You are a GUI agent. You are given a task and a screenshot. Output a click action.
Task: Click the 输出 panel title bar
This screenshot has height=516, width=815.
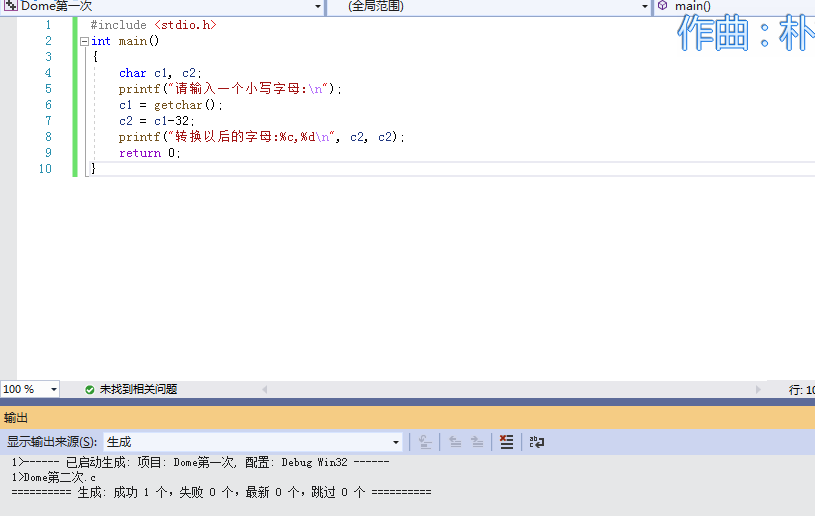408,417
